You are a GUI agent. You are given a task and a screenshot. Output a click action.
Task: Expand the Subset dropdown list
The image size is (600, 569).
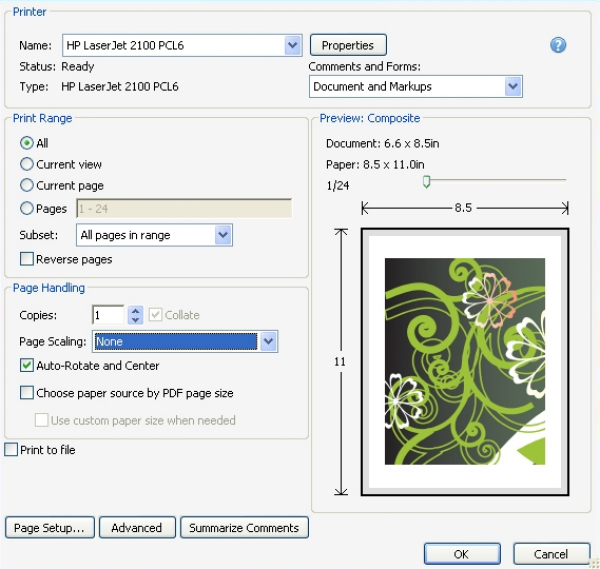point(223,235)
